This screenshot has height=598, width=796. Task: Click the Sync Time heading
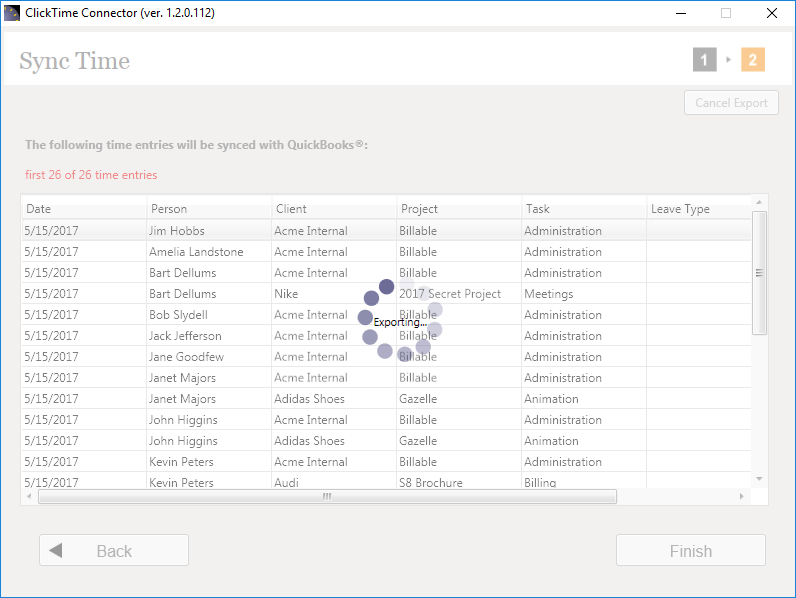click(x=75, y=61)
